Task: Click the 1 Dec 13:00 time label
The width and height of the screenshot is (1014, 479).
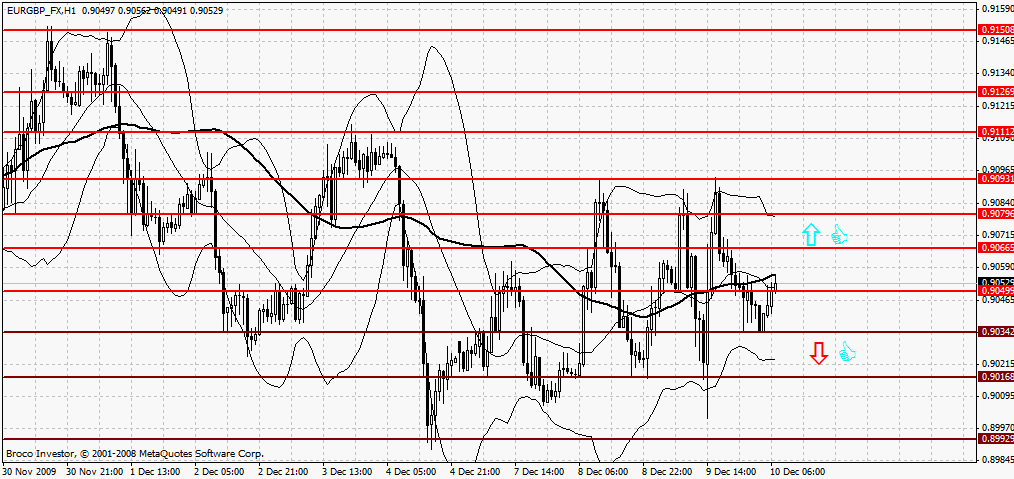Action: [x=155, y=472]
